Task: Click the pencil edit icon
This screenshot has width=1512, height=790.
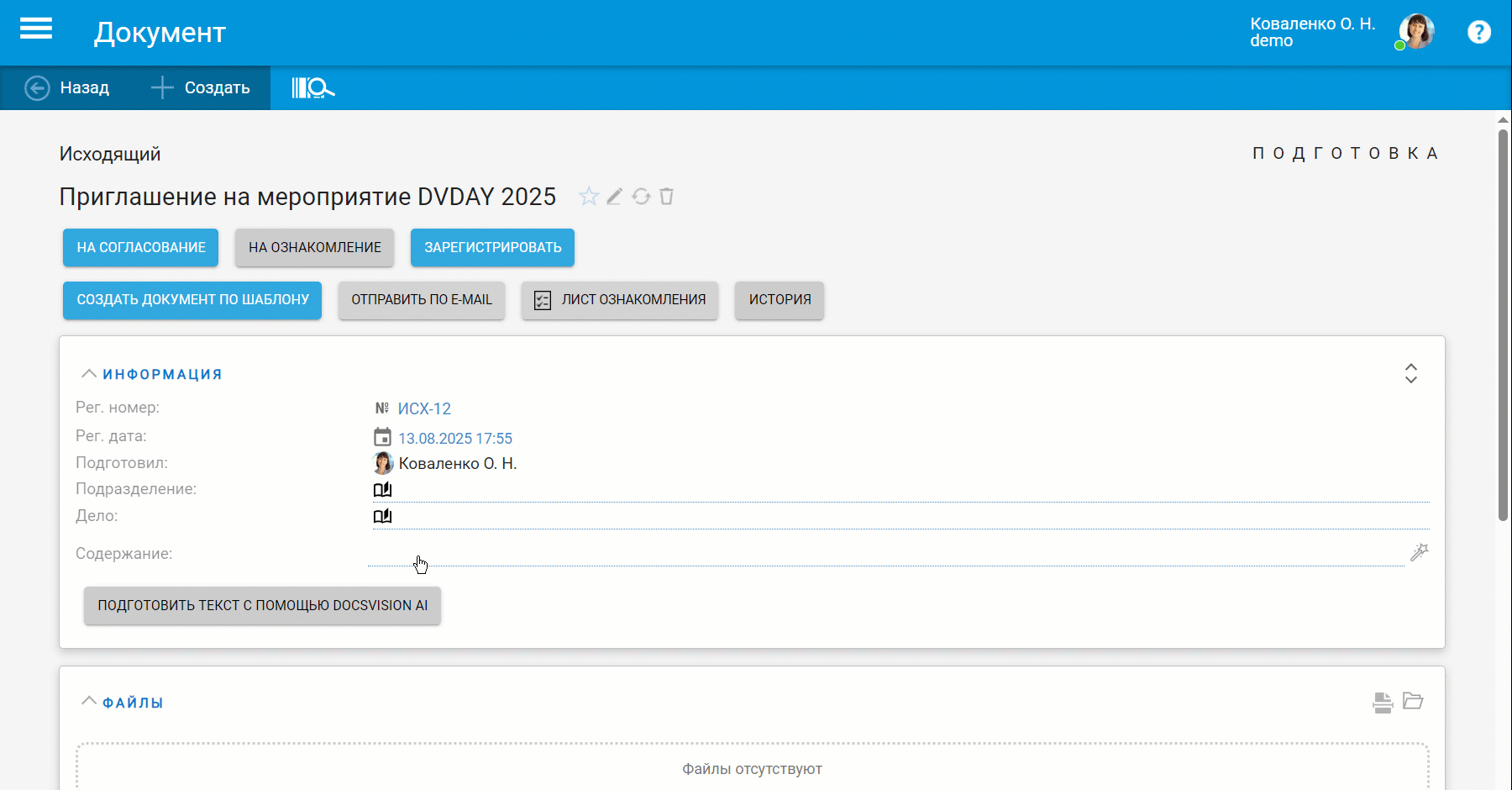Action: (615, 197)
